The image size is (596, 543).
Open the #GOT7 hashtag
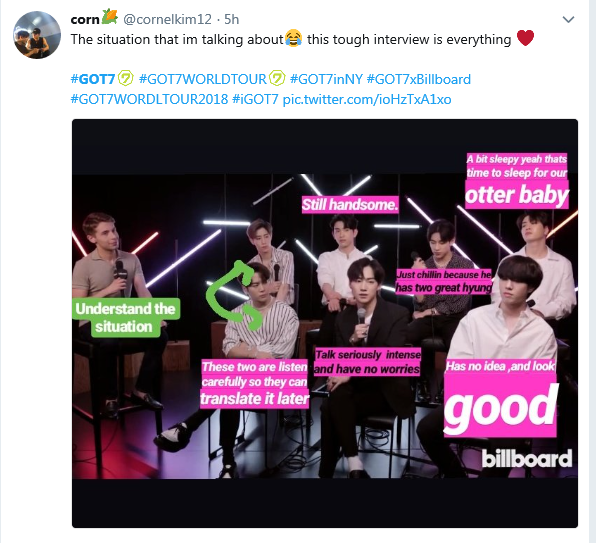(93, 79)
